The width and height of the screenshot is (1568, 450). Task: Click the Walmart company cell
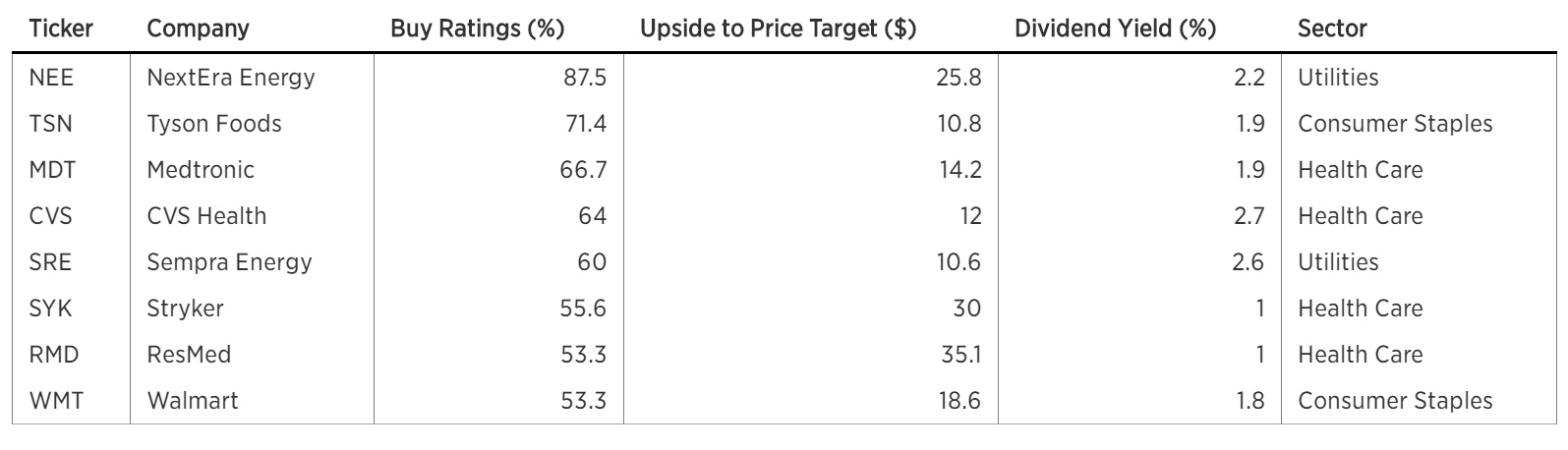click(x=193, y=401)
